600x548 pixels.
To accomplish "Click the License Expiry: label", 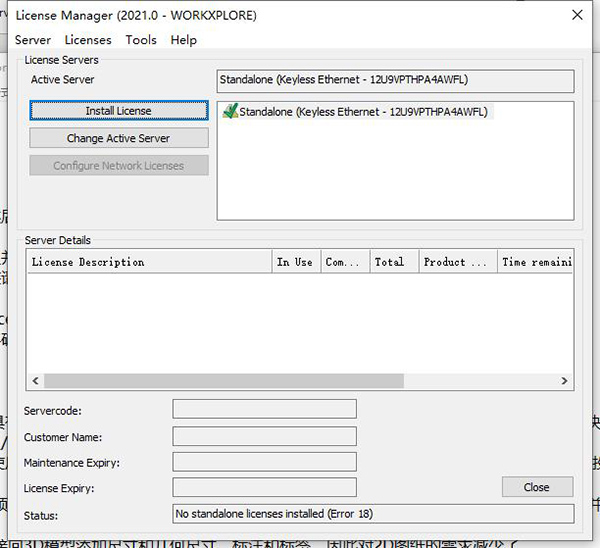I will click(59, 488).
